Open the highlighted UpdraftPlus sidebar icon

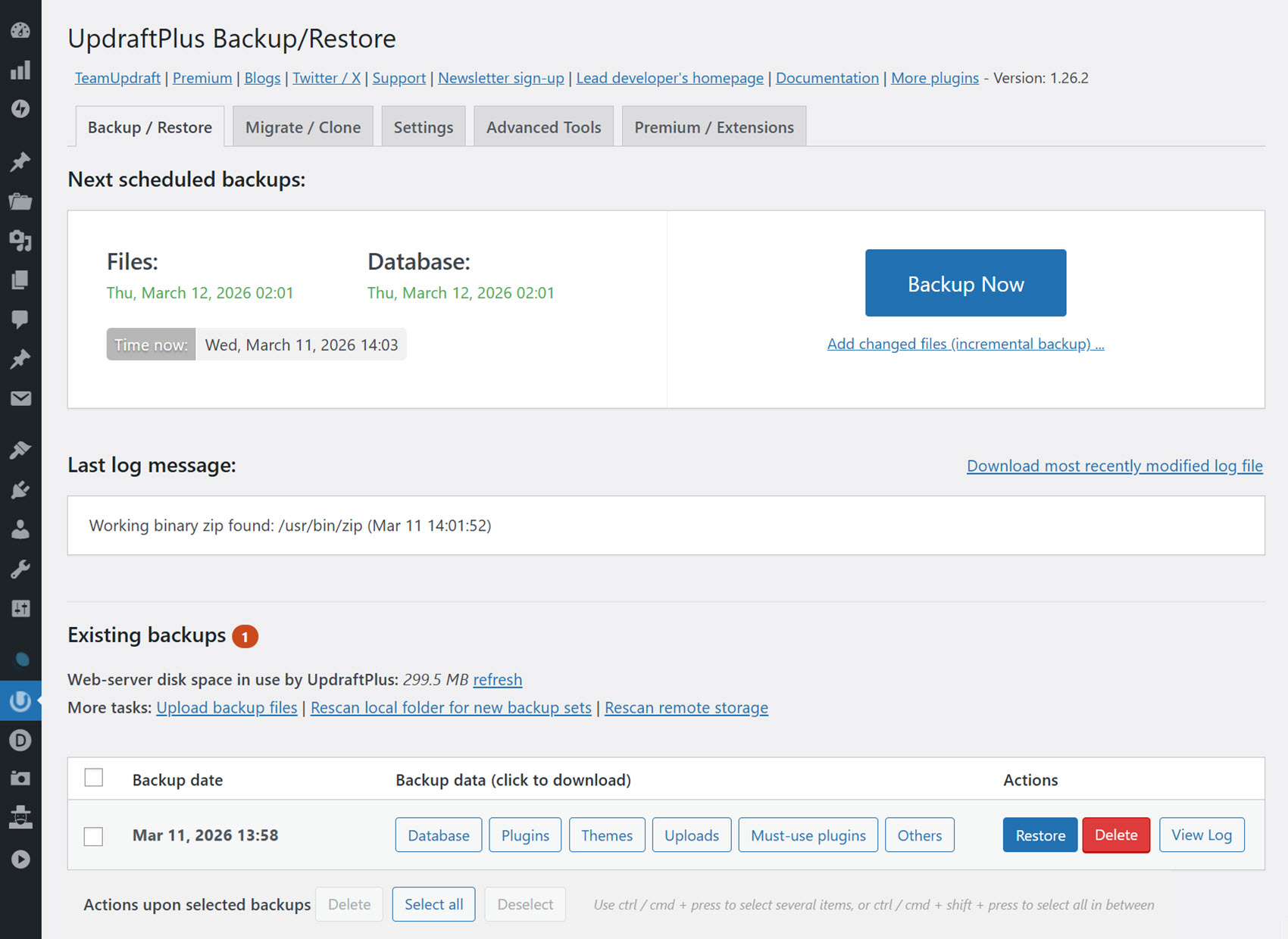click(x=20, y=701)
